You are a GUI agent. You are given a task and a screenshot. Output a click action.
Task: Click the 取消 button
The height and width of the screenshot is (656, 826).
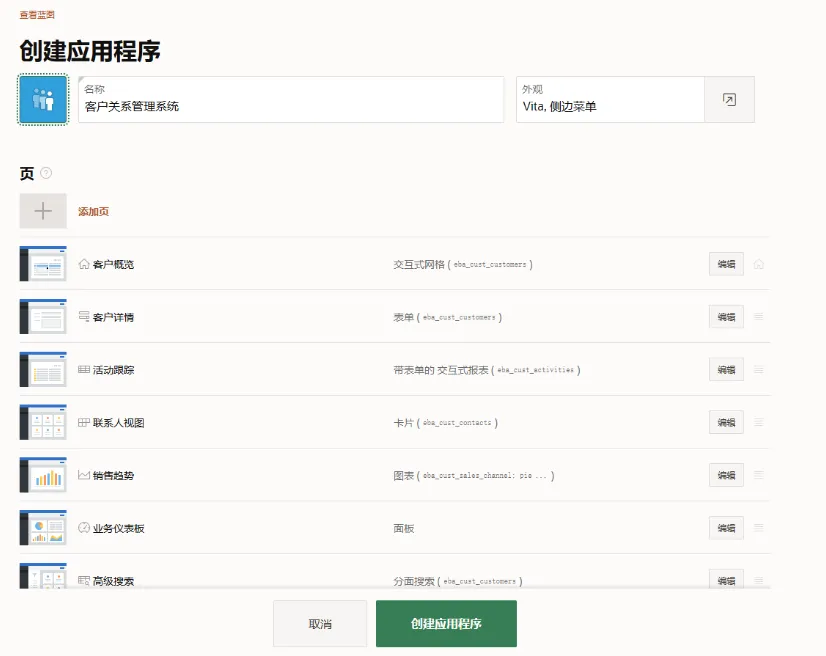tap(320, 623)
